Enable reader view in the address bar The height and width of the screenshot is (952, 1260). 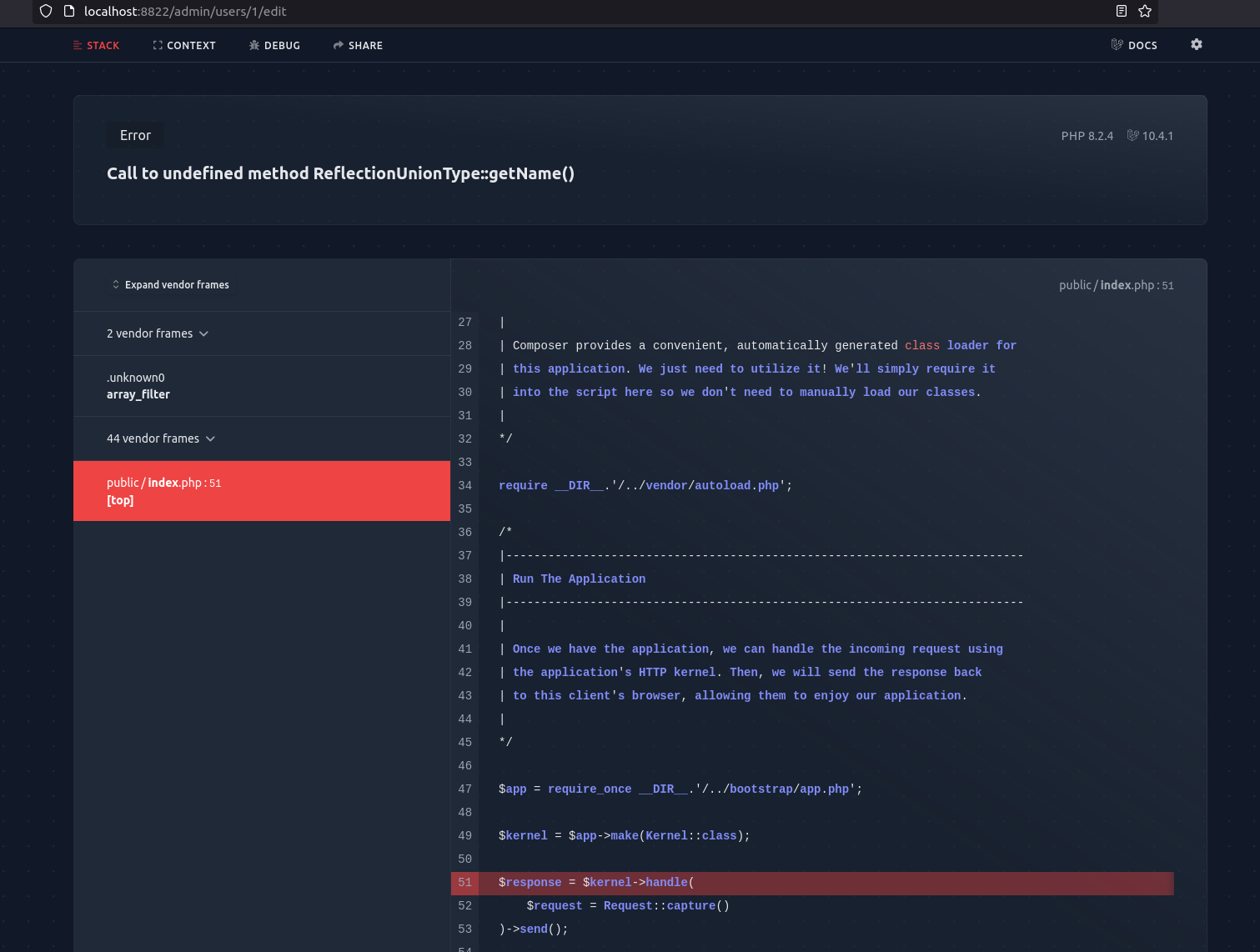pyautogui.click(x=1121, y=12)
